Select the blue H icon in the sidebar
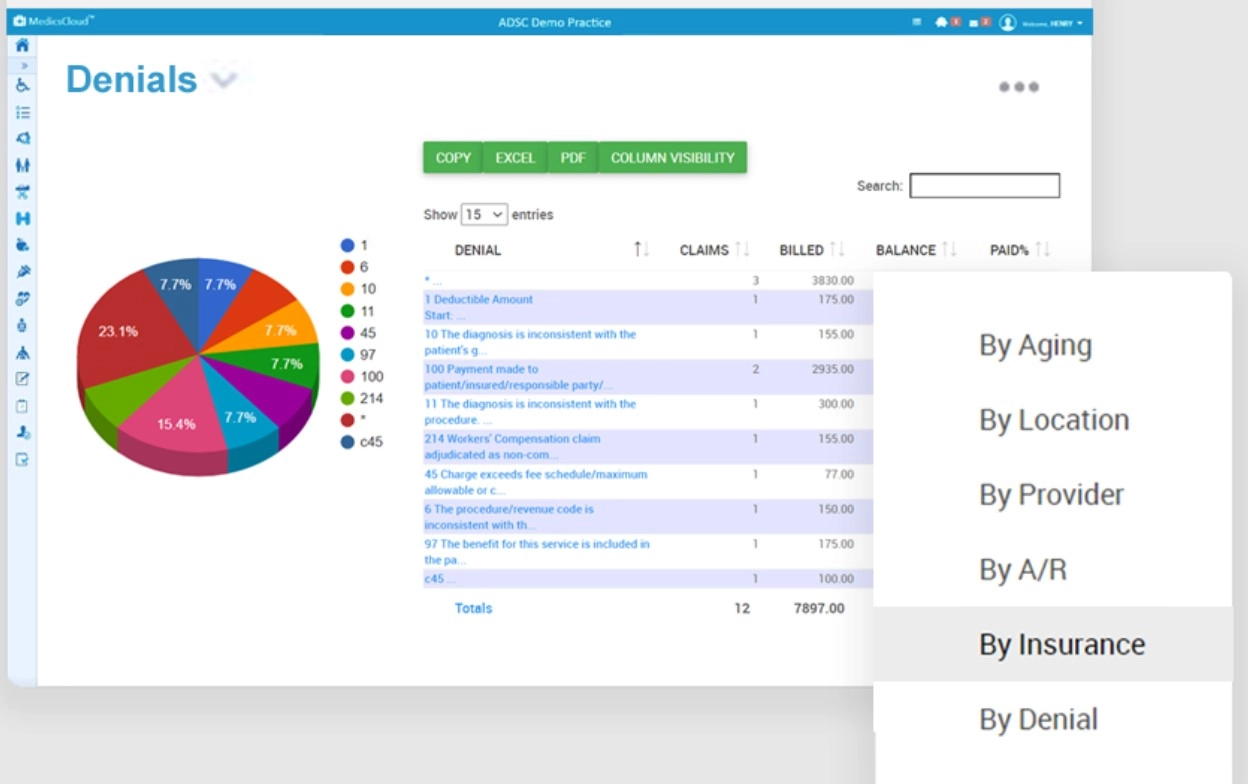This screenshot has width=1248, height=784. pos(21,218)
